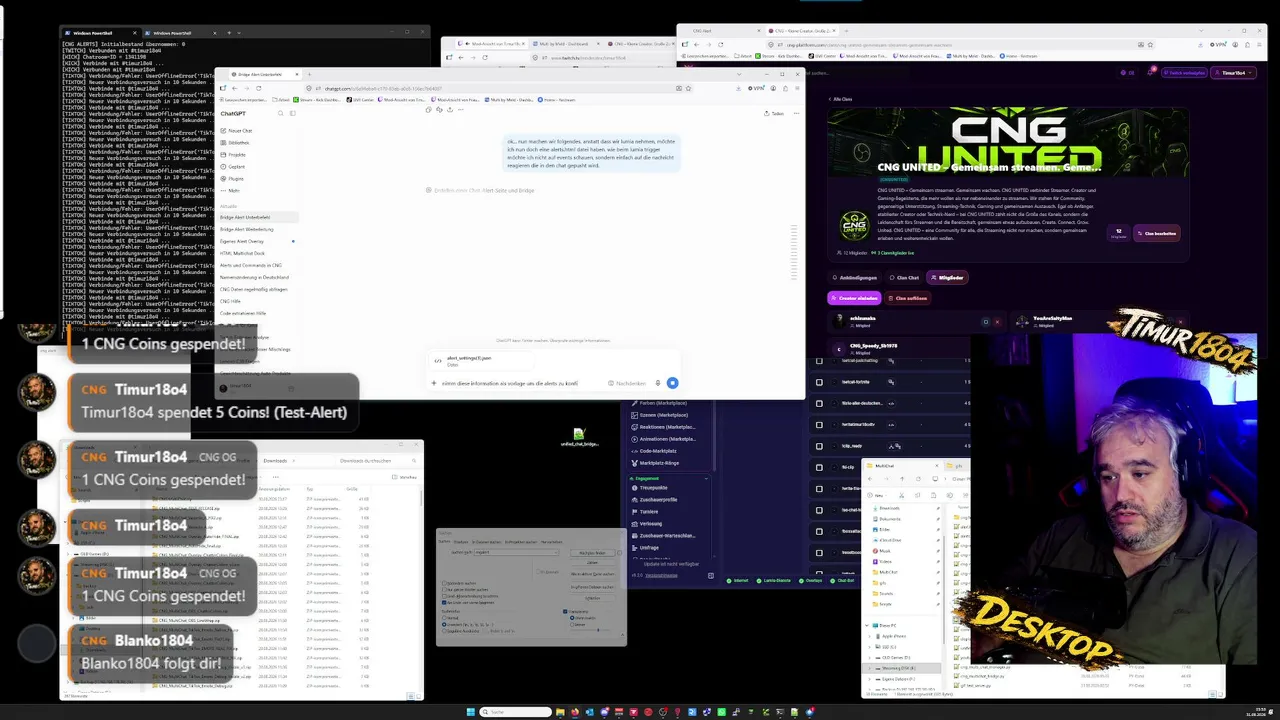The height and width of the screenshot is (720, 1280).
Task: Open the ChatGPT chat search icon
Action: click(280, 113)
